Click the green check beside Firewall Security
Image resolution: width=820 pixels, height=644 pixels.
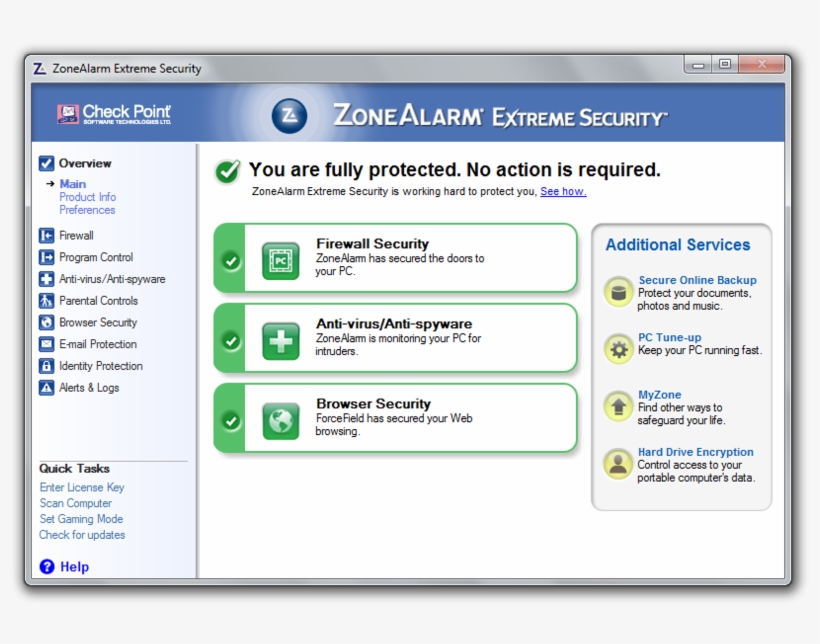(x=231, y=261)
